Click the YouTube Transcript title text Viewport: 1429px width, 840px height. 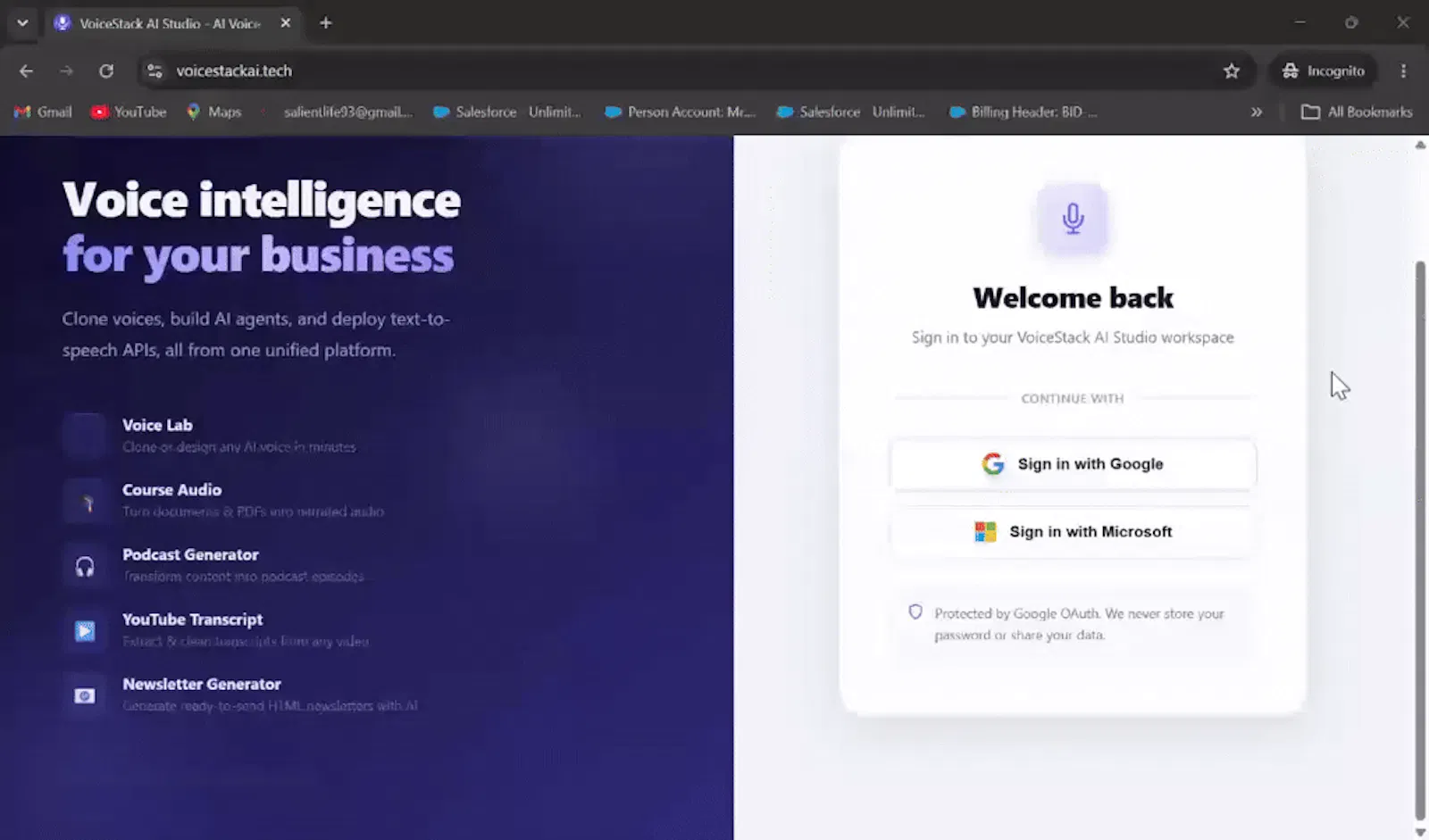pyautogui.click(x=192, y=620)
